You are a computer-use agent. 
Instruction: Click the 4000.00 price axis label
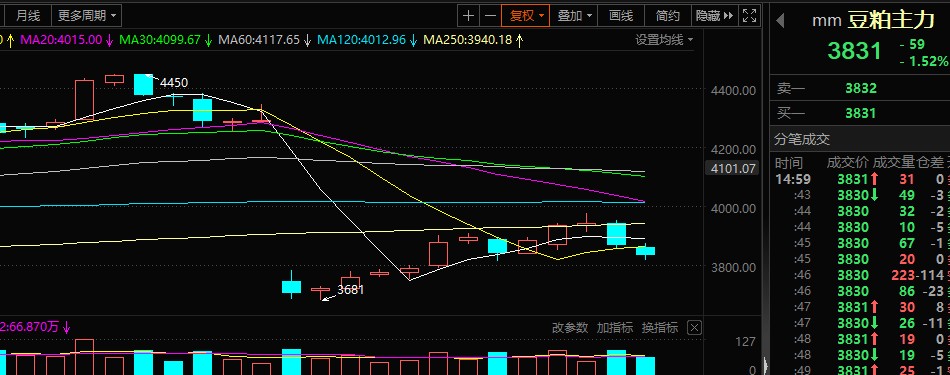click(x=734, y=208)
